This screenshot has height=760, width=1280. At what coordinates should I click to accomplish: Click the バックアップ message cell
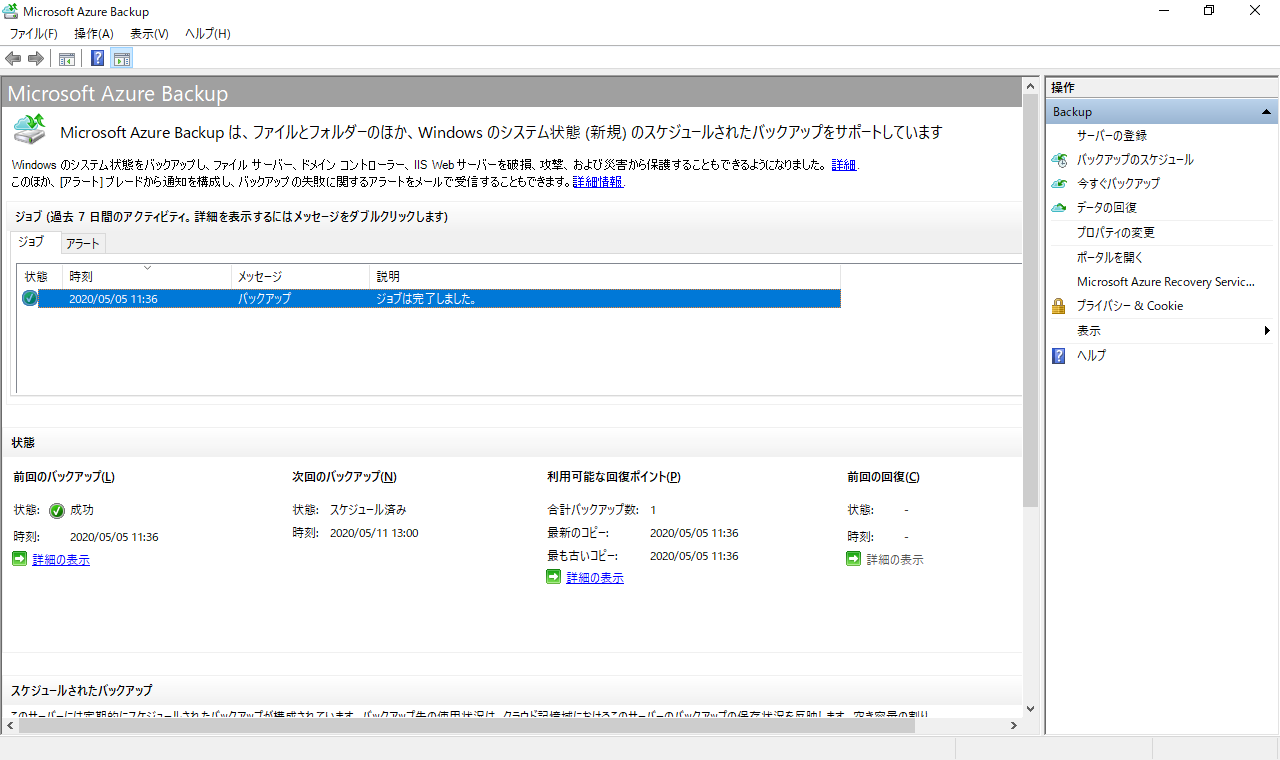(x=264, y=298)
